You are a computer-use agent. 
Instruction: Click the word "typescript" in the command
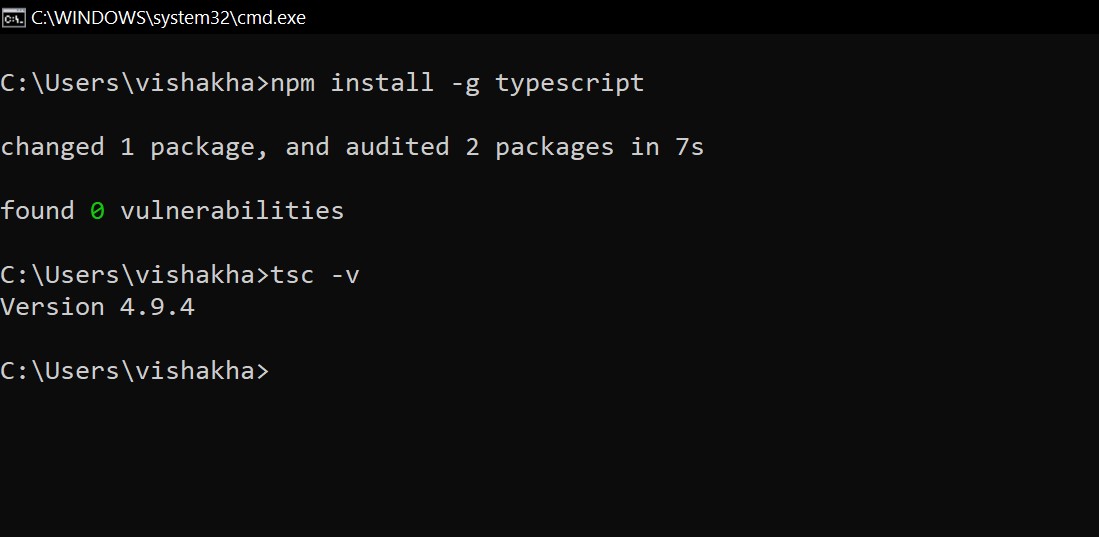pyautogui.click(x=570, y=83)
